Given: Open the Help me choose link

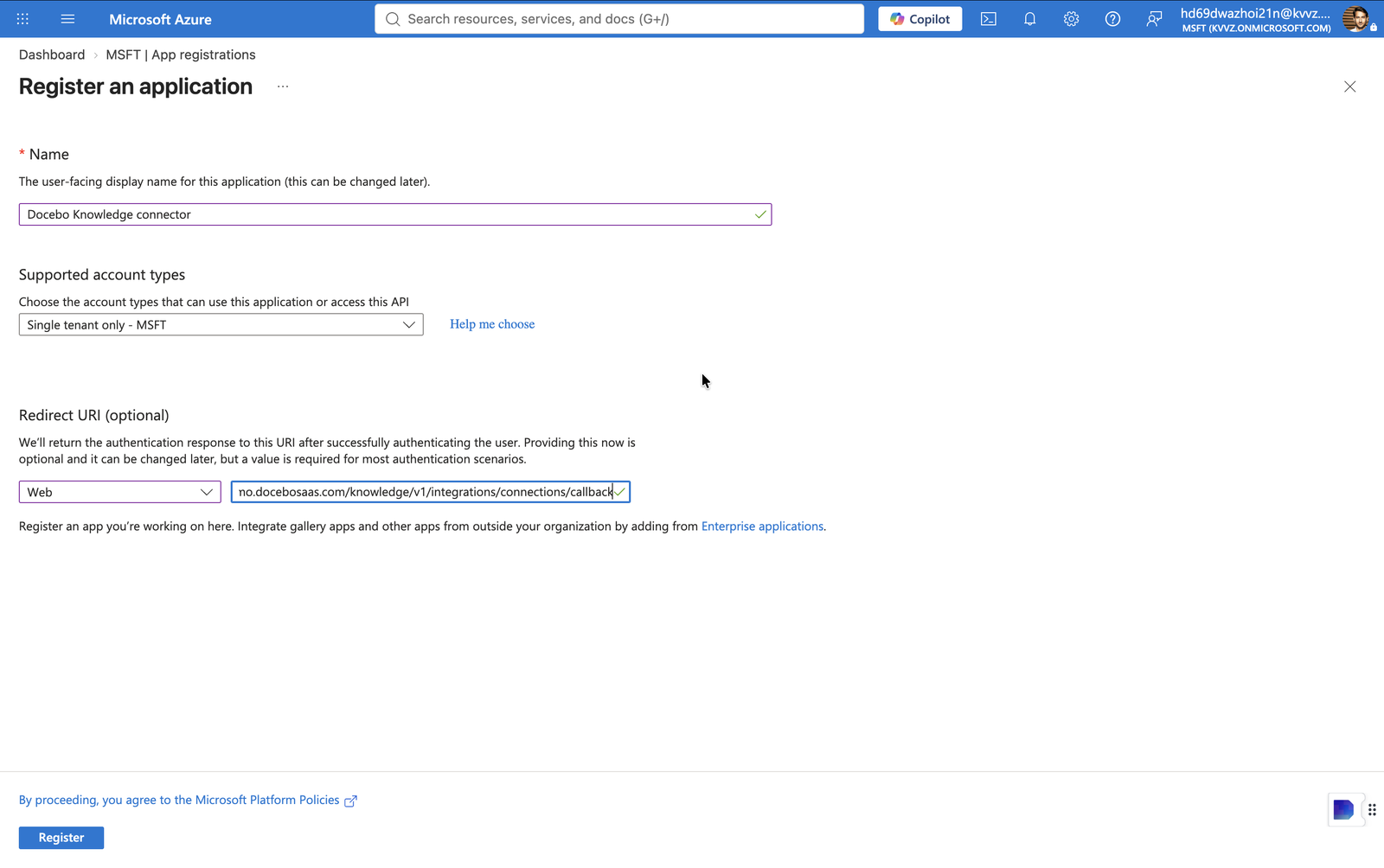Looking at the screenshot, I should (492, 324).
